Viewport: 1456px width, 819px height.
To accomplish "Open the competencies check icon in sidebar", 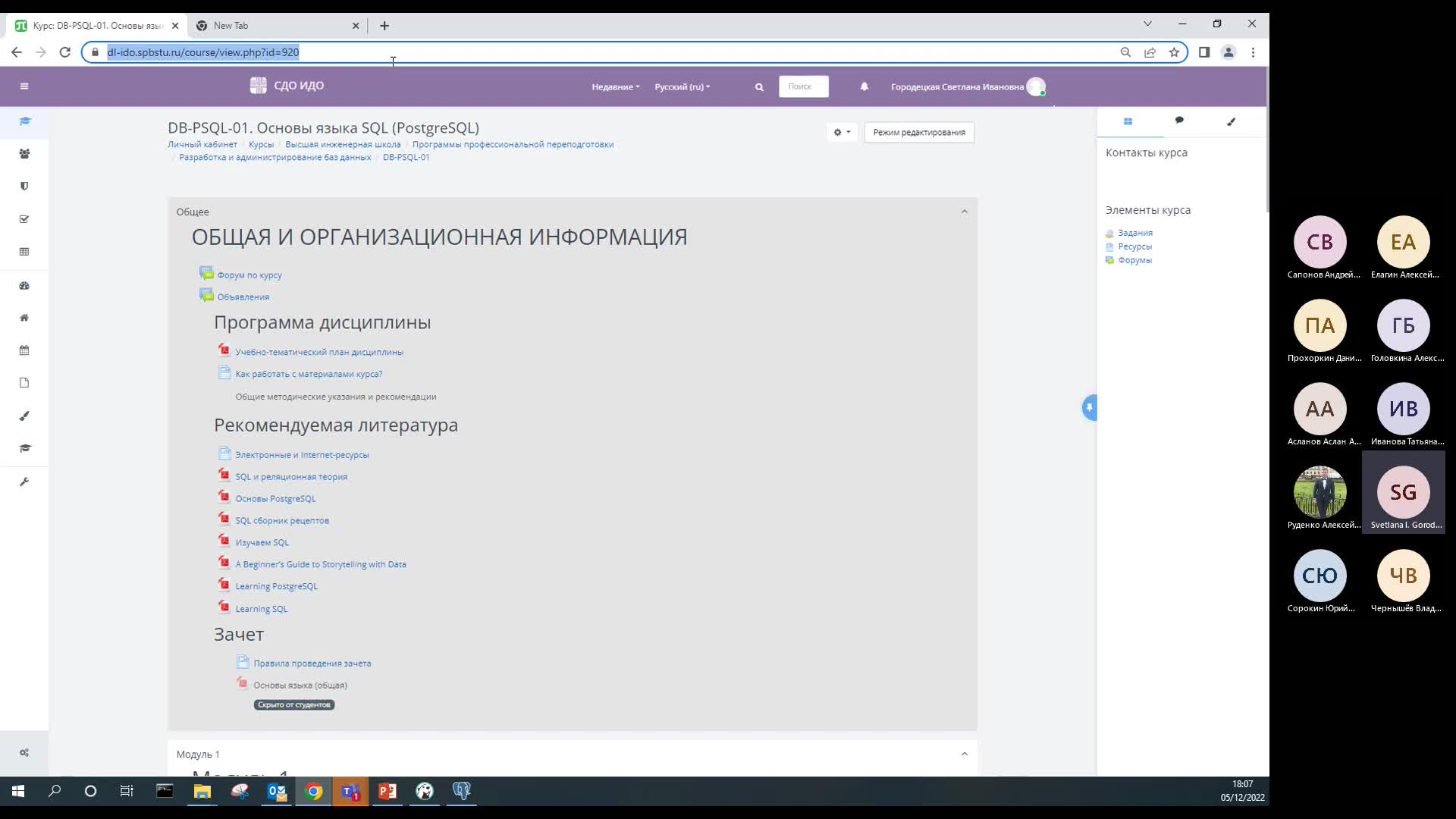I will coord(24,219).
